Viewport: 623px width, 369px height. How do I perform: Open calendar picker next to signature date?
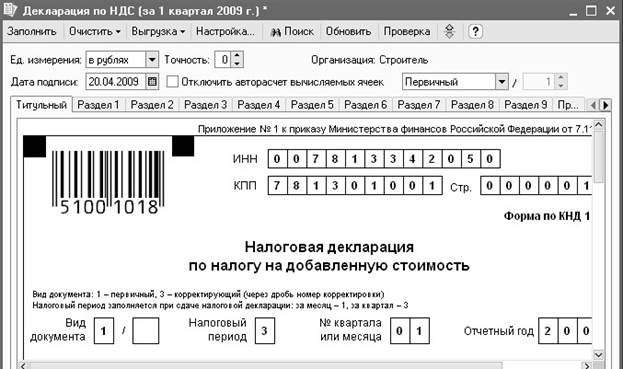tap(152, 82)
